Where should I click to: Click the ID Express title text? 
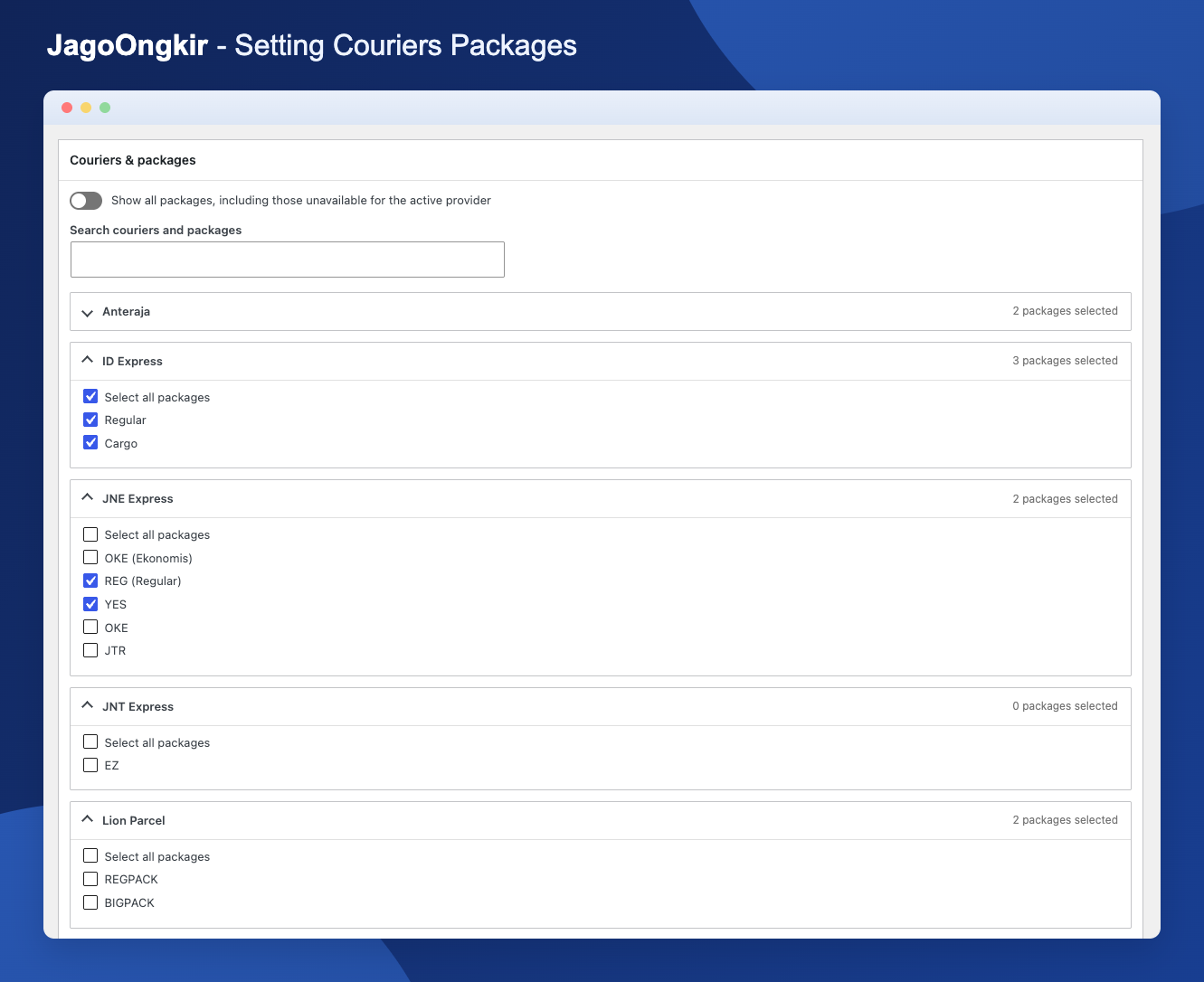pyautogui.click(x=132, y=361)
